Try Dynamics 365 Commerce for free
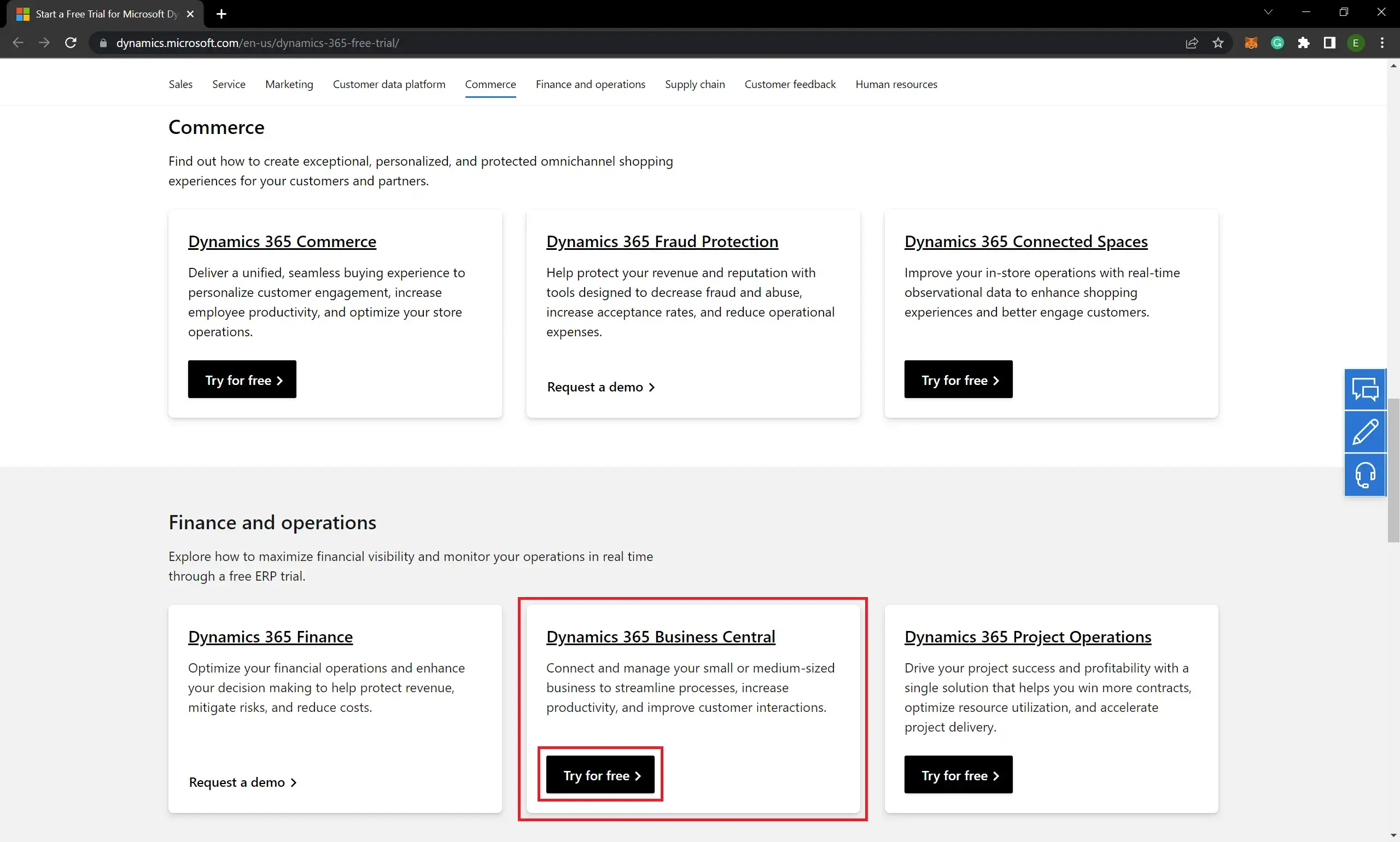This screenshot has height=842, width=1400. pyautogui.click(x=242, y=379)
